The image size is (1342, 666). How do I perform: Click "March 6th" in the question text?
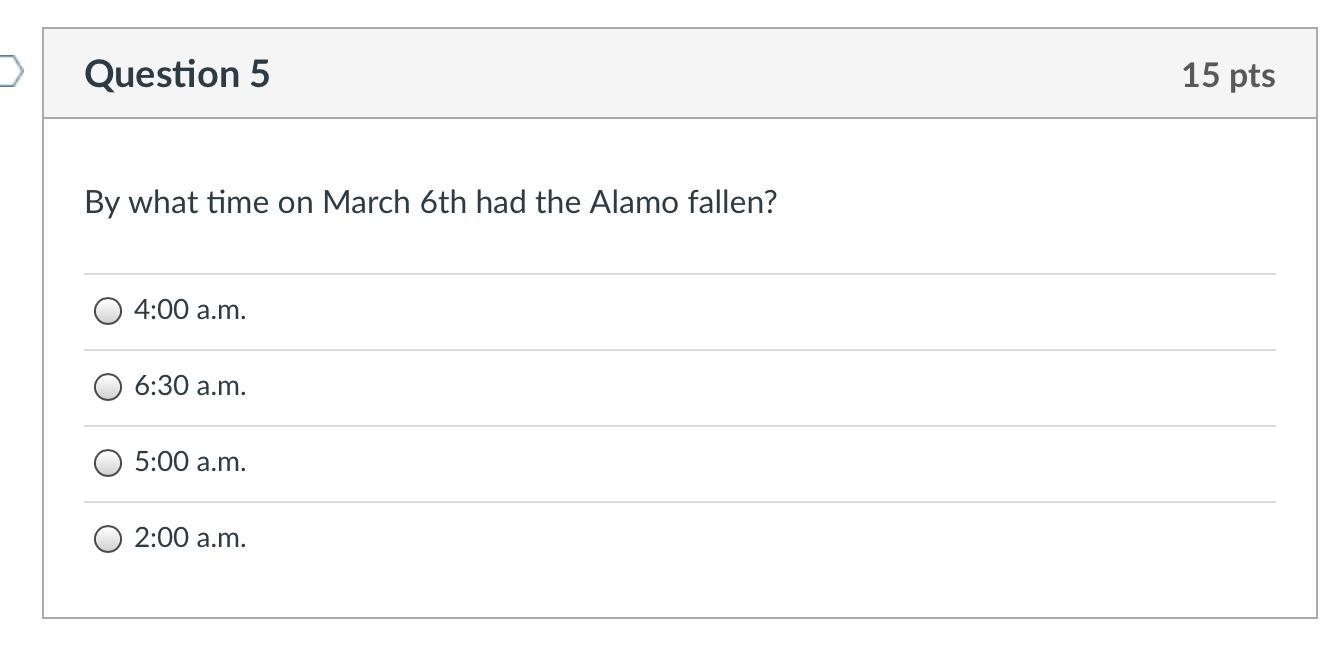click(394, 202)
